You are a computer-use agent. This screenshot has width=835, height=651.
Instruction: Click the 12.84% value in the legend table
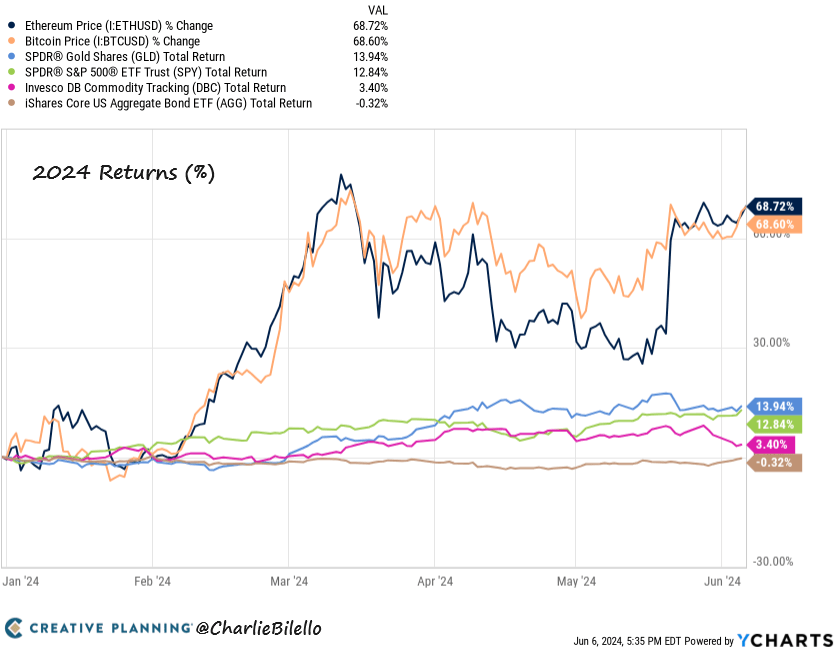(370, 72)
